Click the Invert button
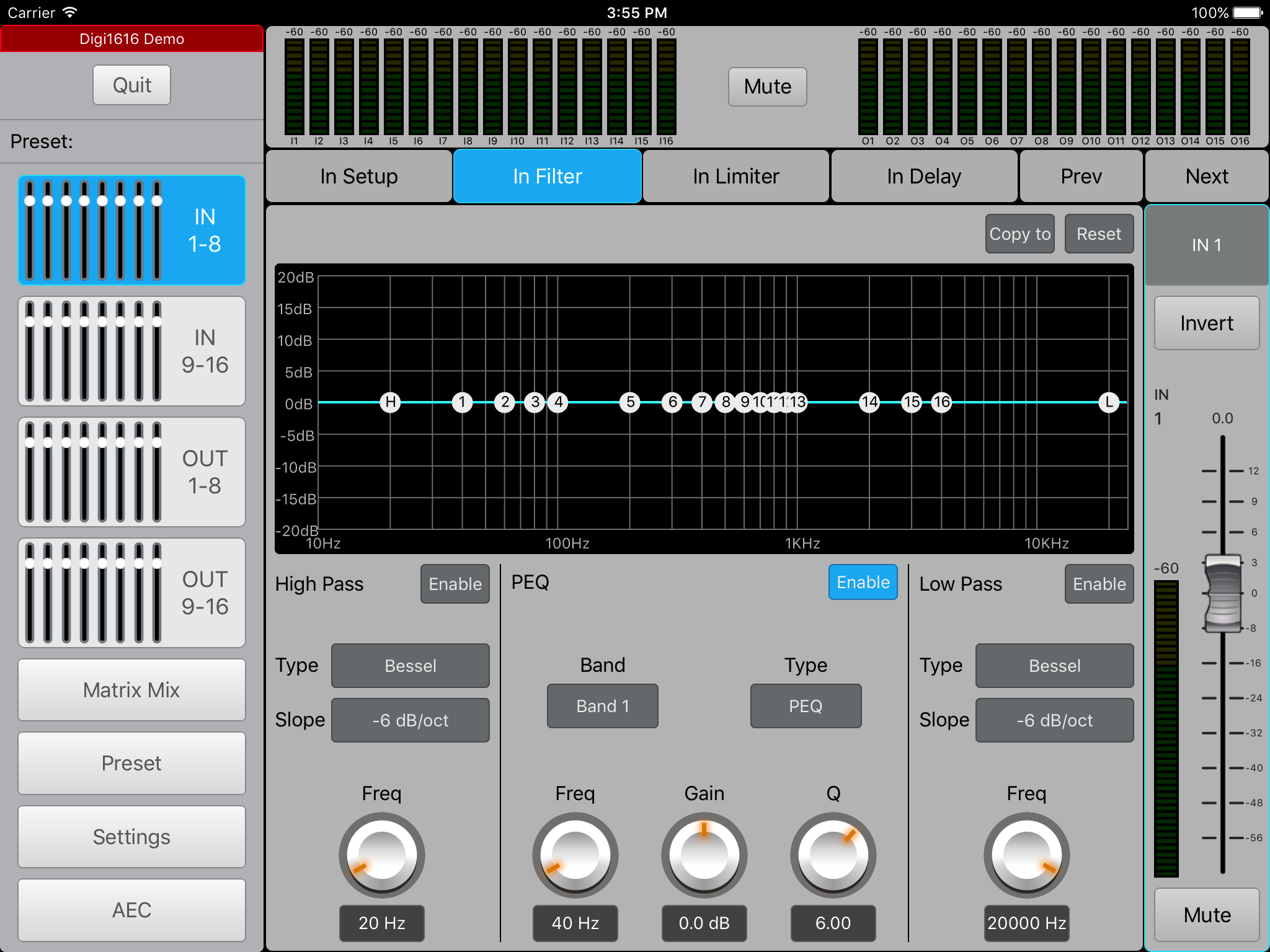This screenshot has width=1270, height=952. 1207,323
